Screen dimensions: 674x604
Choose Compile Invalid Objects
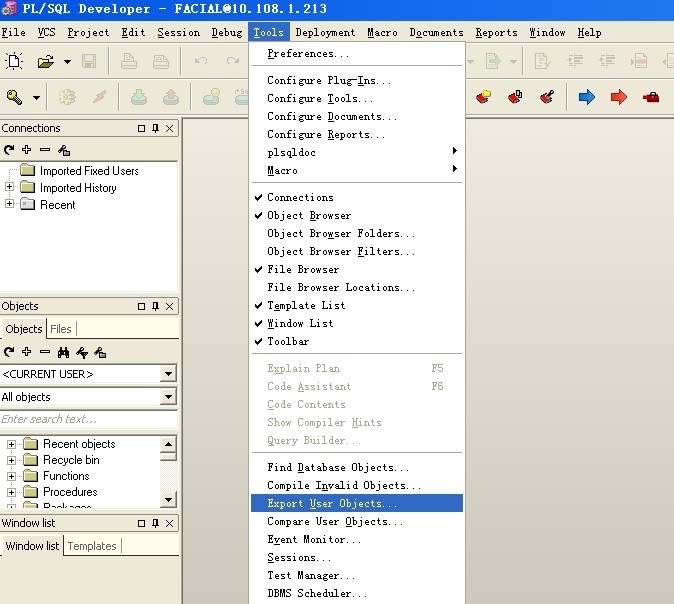tap(357, 485)
